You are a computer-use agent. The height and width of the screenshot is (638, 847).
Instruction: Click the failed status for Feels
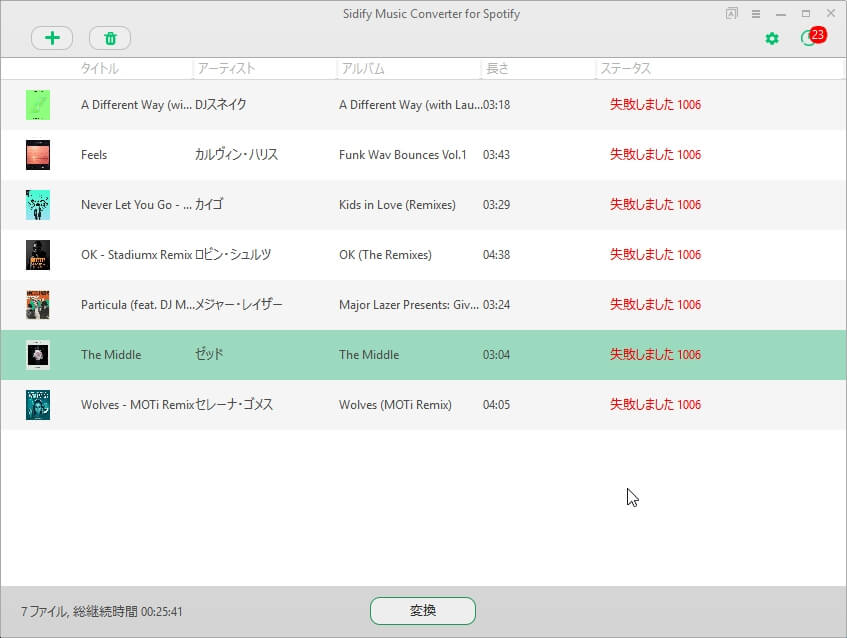[655, 155]
